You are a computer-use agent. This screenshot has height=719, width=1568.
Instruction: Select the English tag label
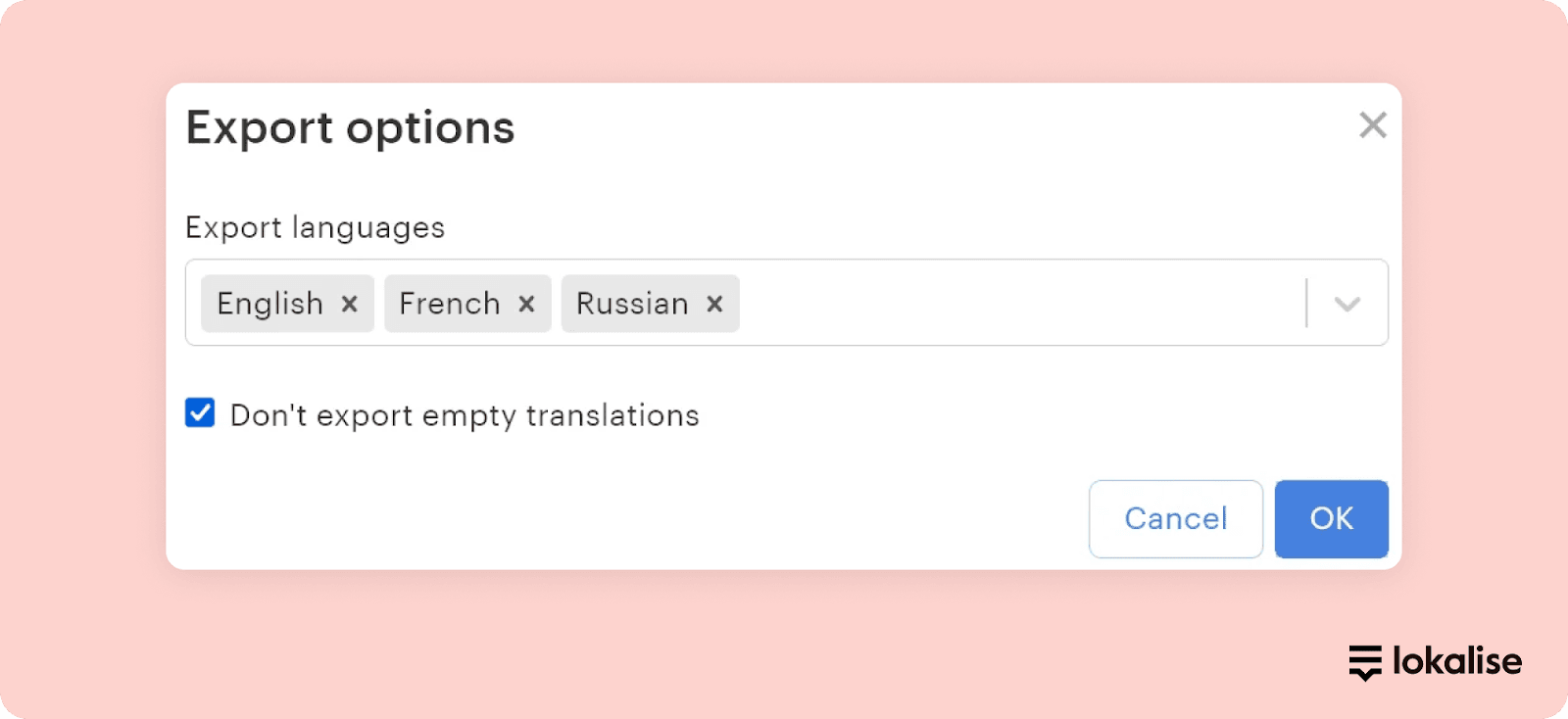[x=269, y=304]
